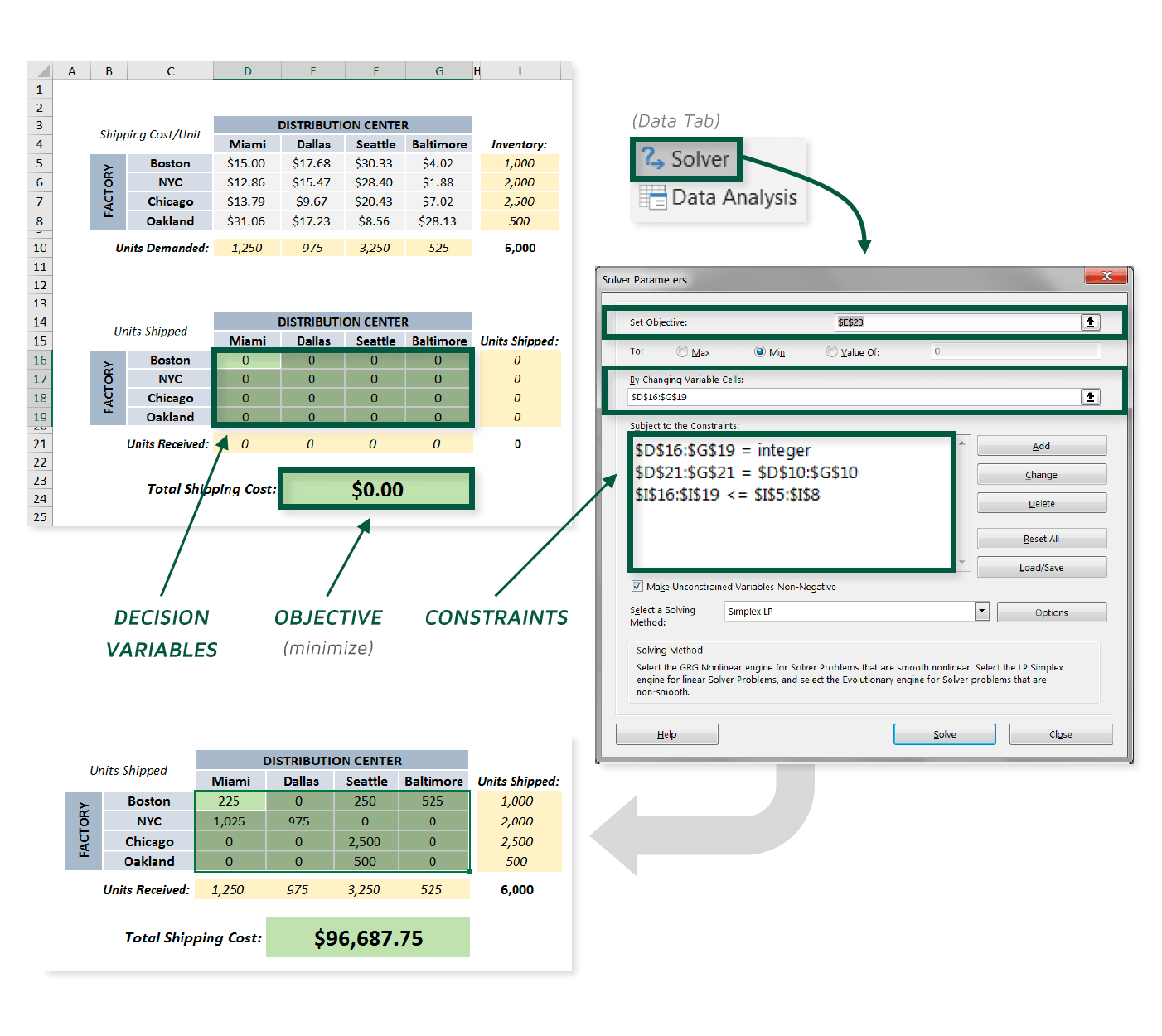This screenshot has width=1162, height=1036.
Task: Toggle Make Unconstrained Variables Non-Negative checkbox
Action: pos(637,587)
